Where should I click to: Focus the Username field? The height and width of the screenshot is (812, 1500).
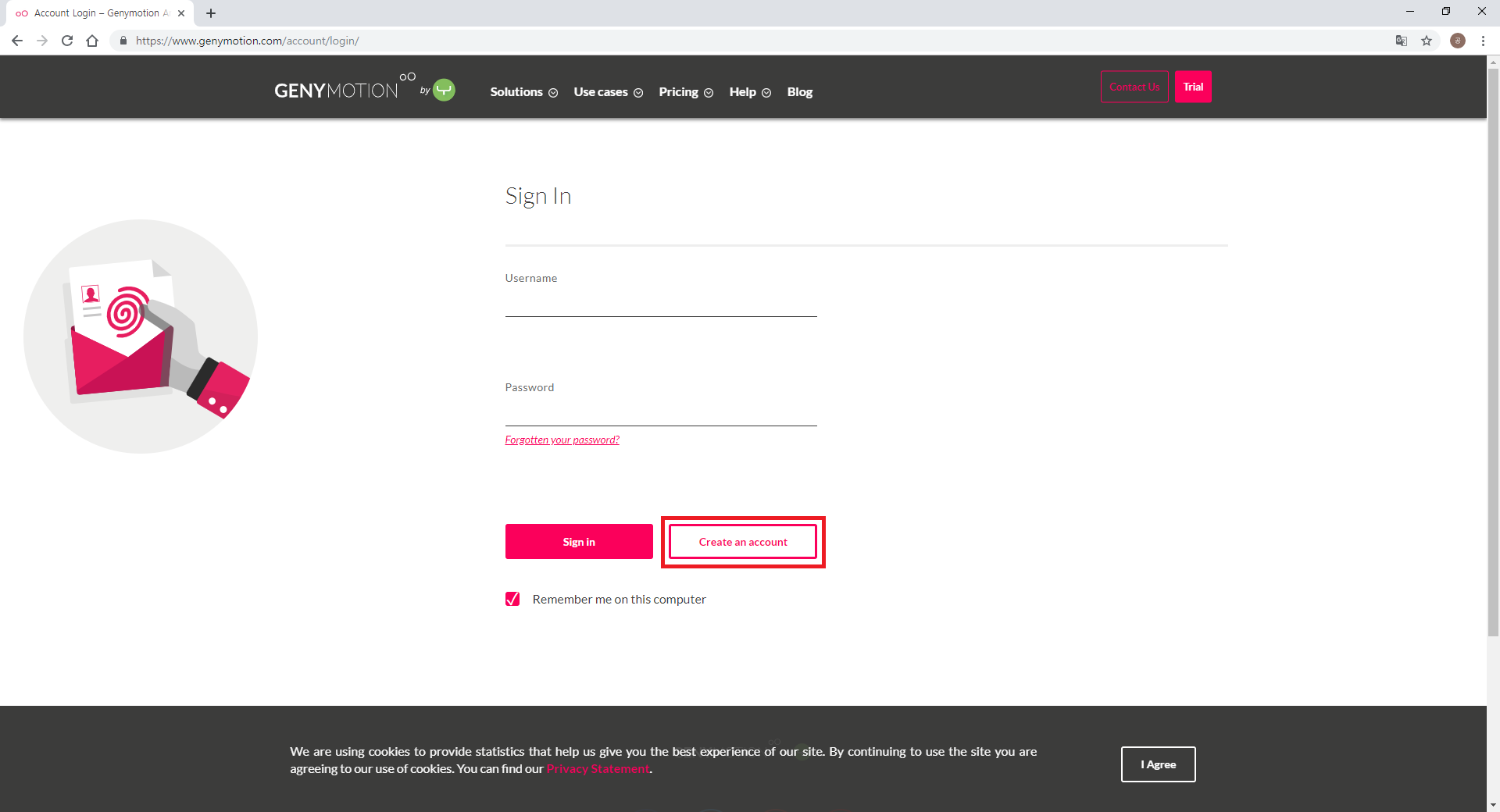[661, 303]
